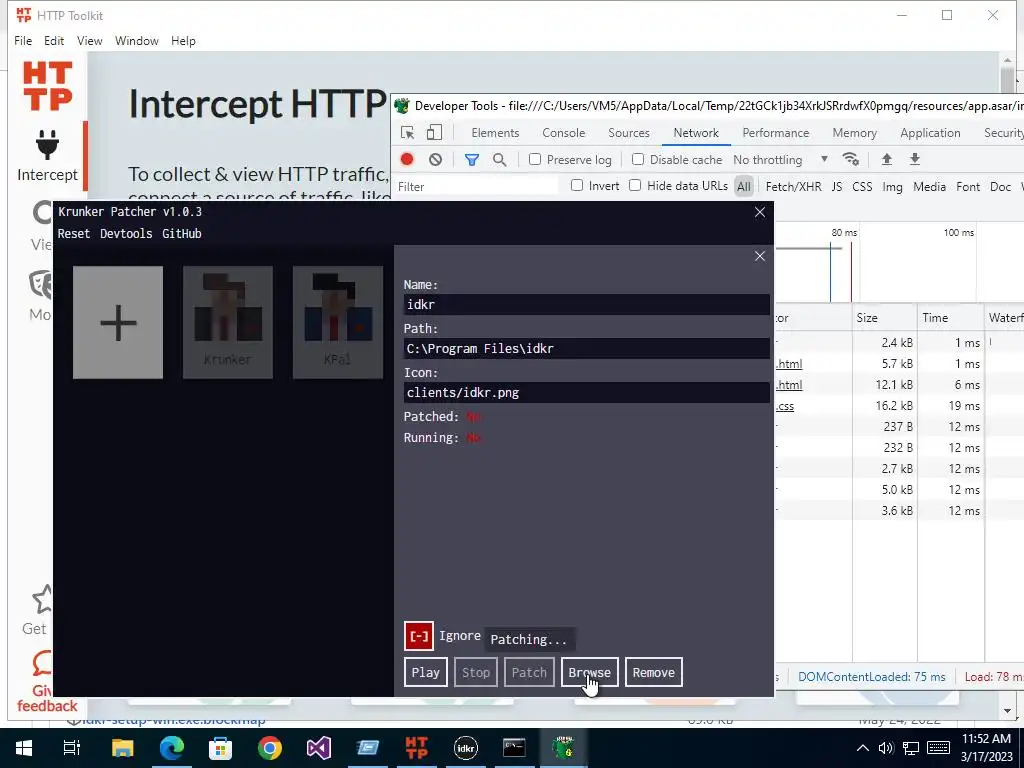Sort network table by Size column header
This screenshot has height=768, width=1024.
[x=884, y=317]
